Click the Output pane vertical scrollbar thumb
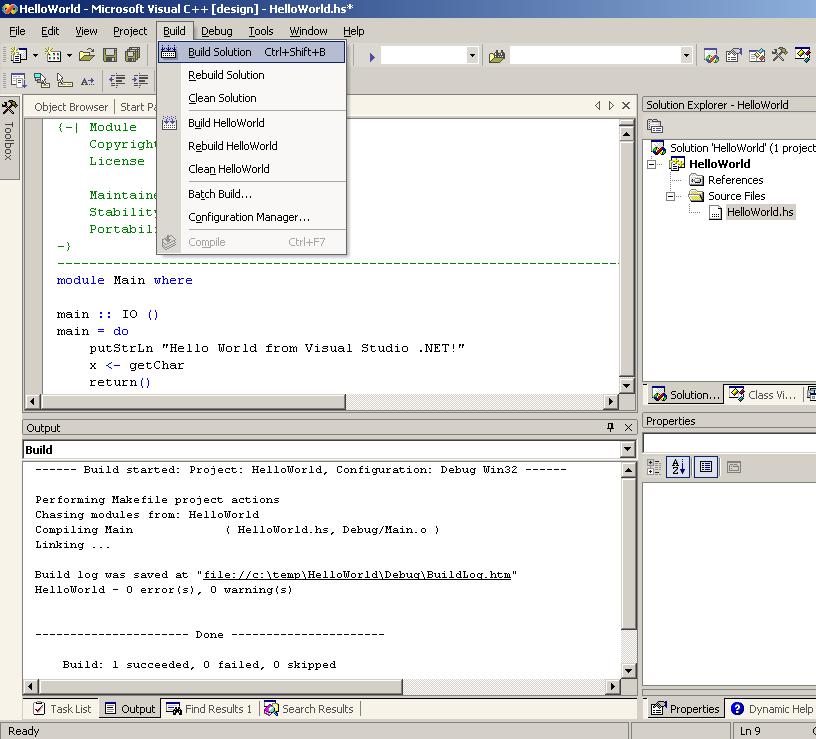816x739 pixels. [x=628, y=554]
